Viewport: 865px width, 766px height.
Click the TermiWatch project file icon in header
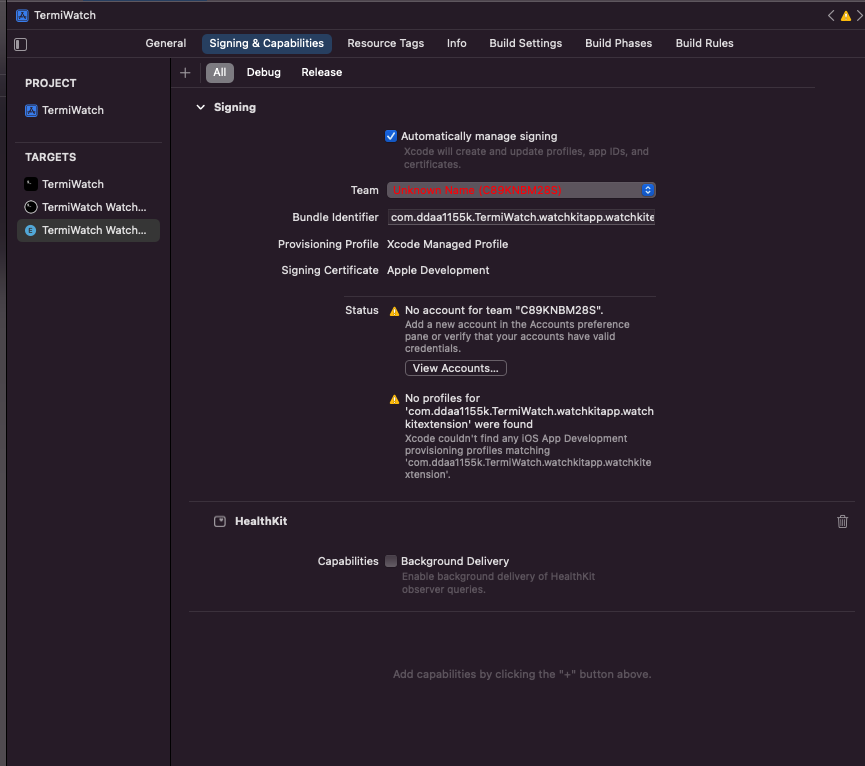coord(22,15)
